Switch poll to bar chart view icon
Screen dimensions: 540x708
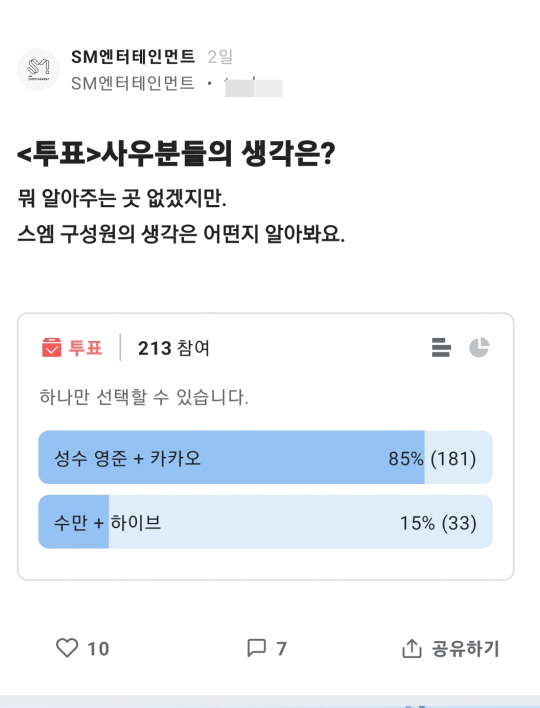441,347
